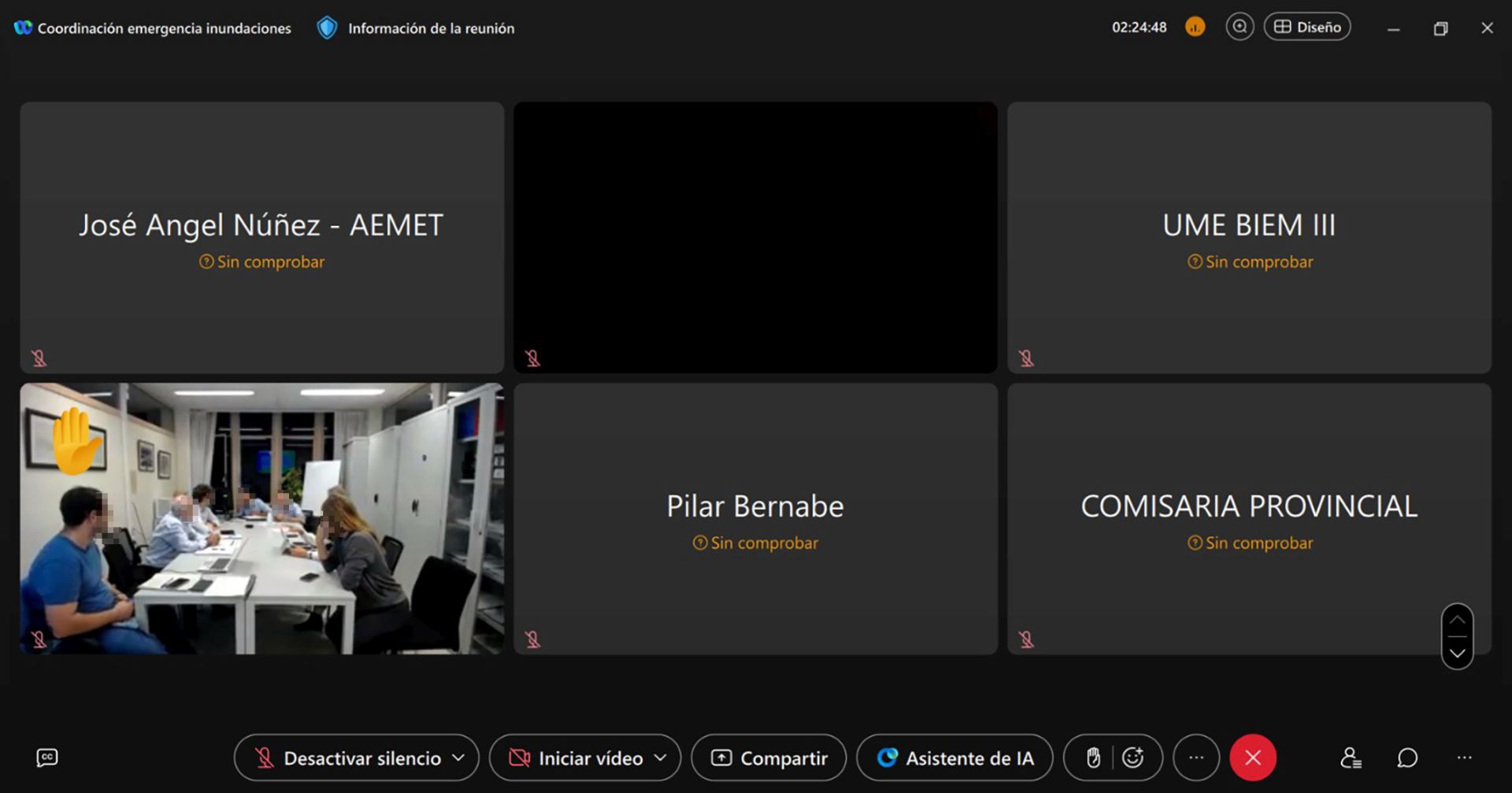Turn on camera with Iniciar vídeo
The image size is (1512, 793).
576,758
